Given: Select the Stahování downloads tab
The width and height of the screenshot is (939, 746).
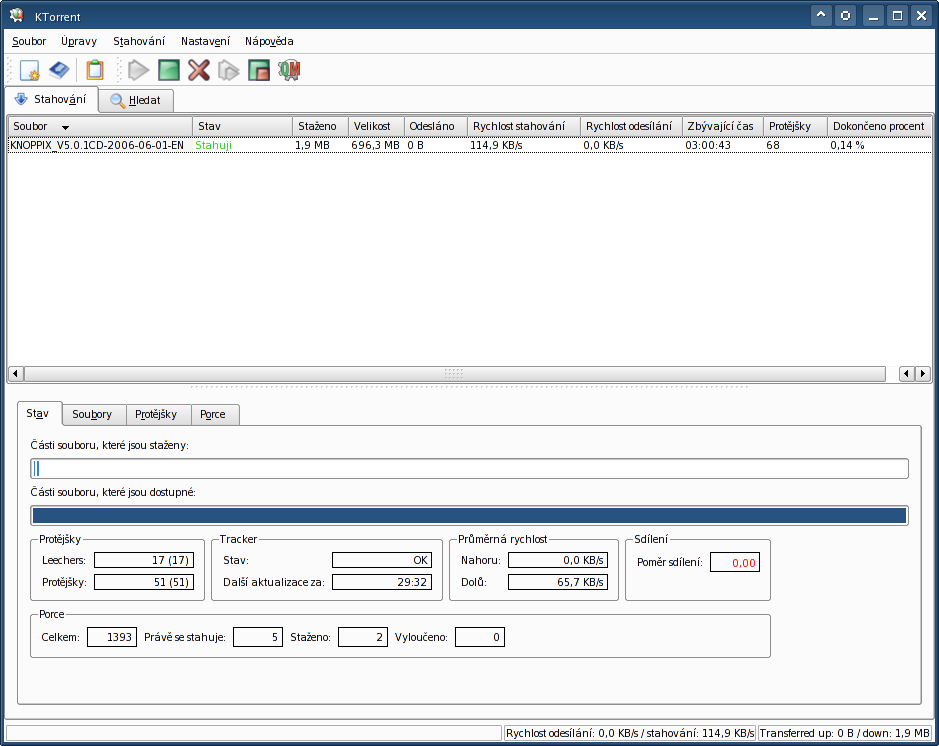Looking at the screenshot, I should [51, 99].
